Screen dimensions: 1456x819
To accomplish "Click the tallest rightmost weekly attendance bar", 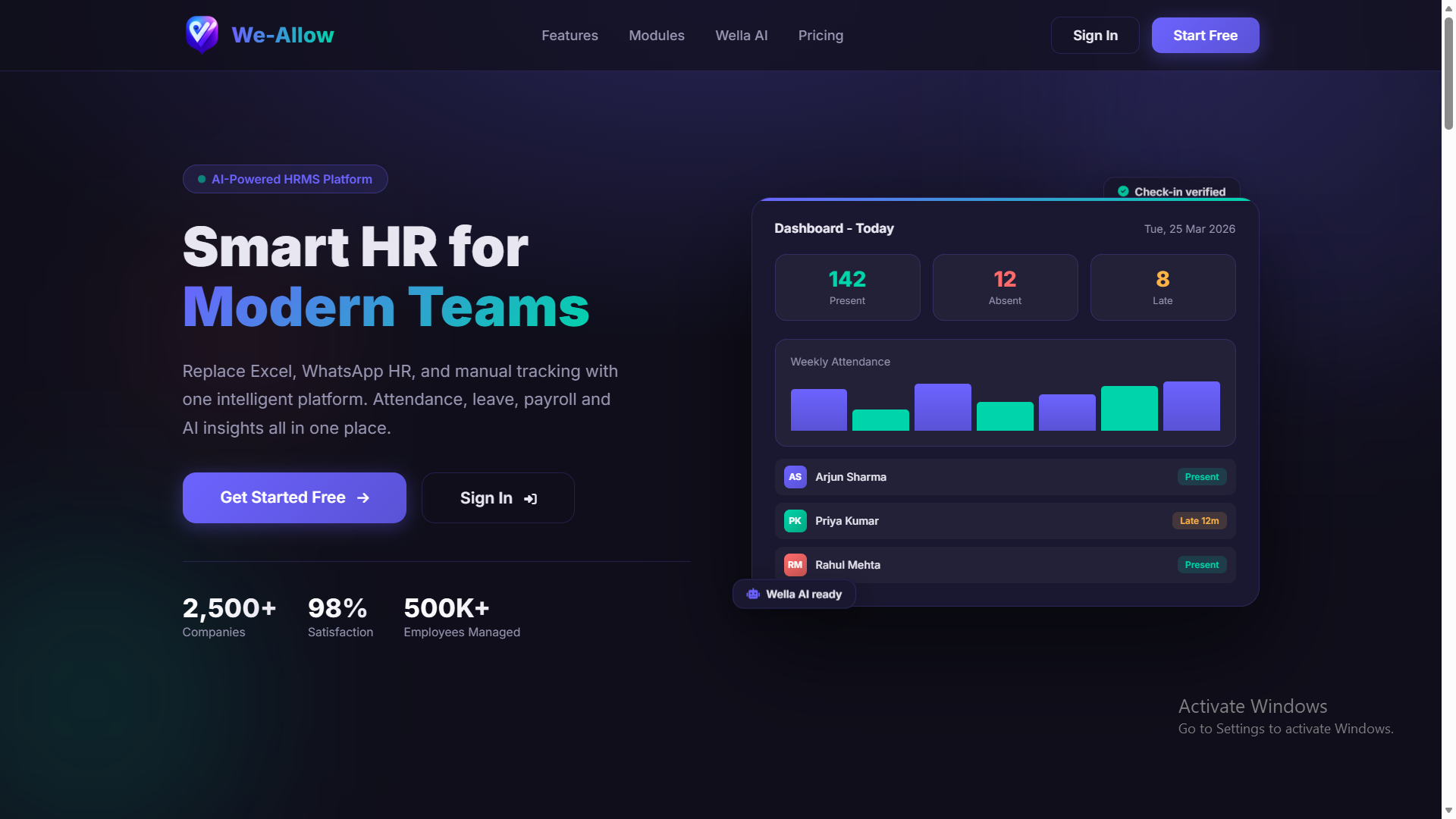I will [1191, 406].
